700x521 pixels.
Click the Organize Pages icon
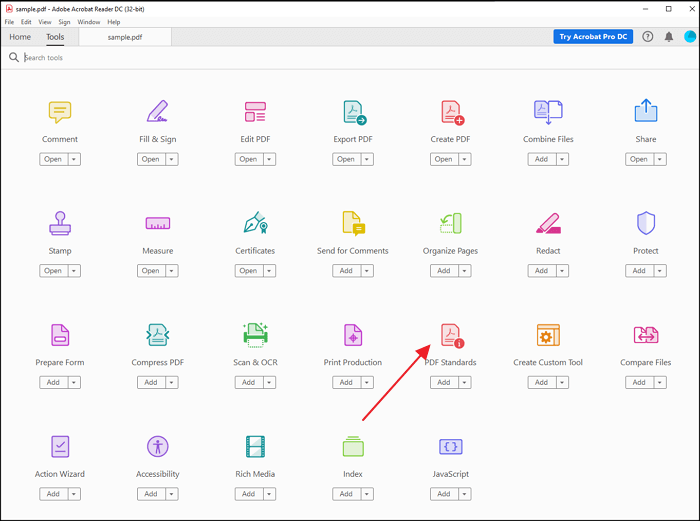click(451, 223)
